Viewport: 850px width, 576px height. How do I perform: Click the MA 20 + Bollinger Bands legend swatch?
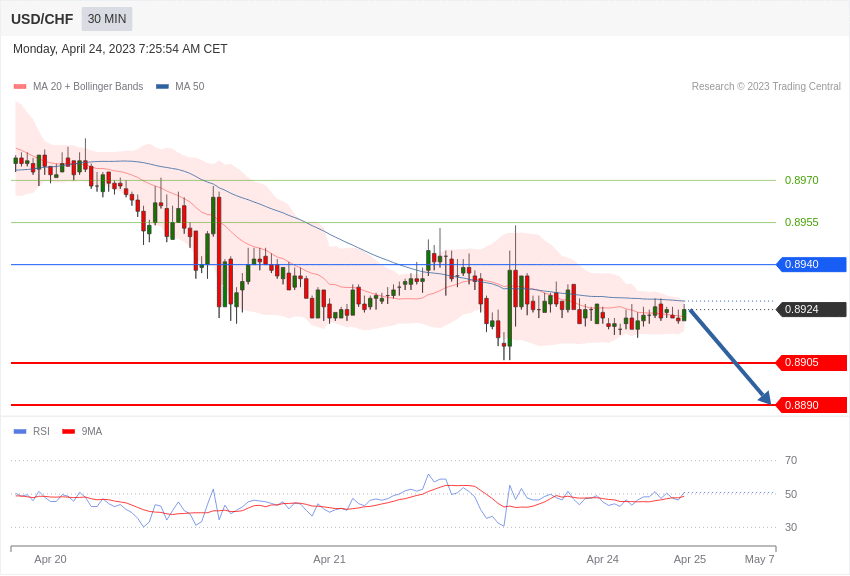click(x=20, y=86)
